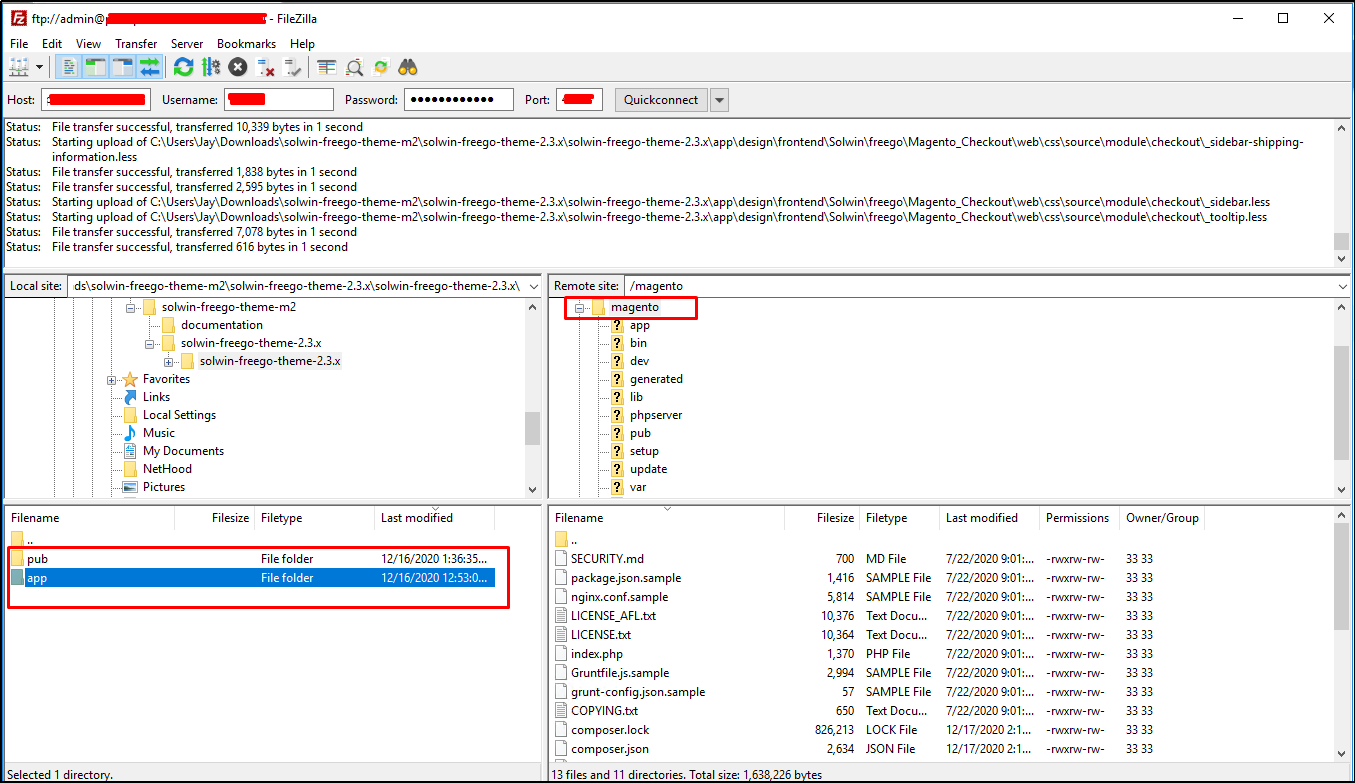Cancel current operation icon
The height and width of the screenshot is (783, 1355).
click(x=238, y=67)
